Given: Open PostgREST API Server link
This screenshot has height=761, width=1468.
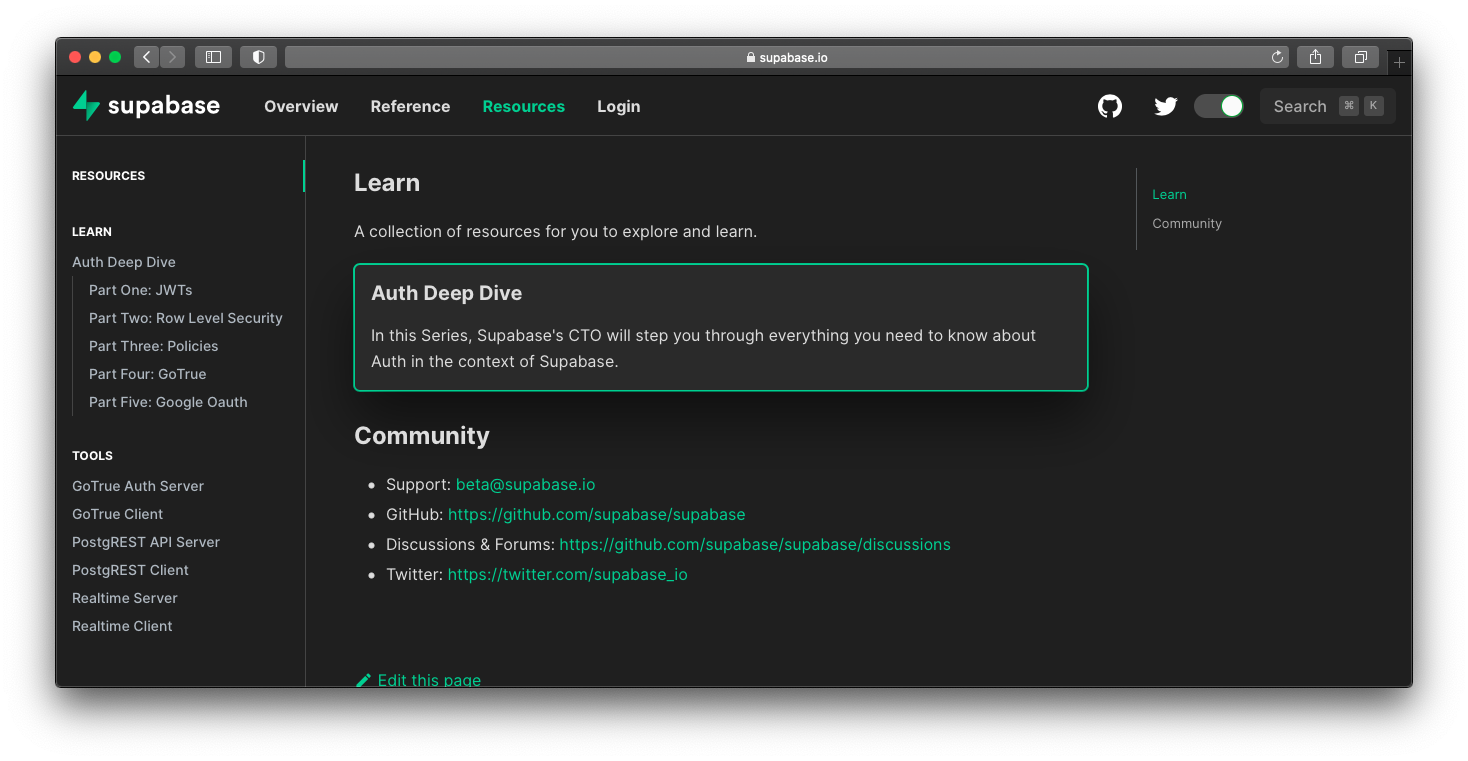Looking at the screenshot, I should point(146,542).
